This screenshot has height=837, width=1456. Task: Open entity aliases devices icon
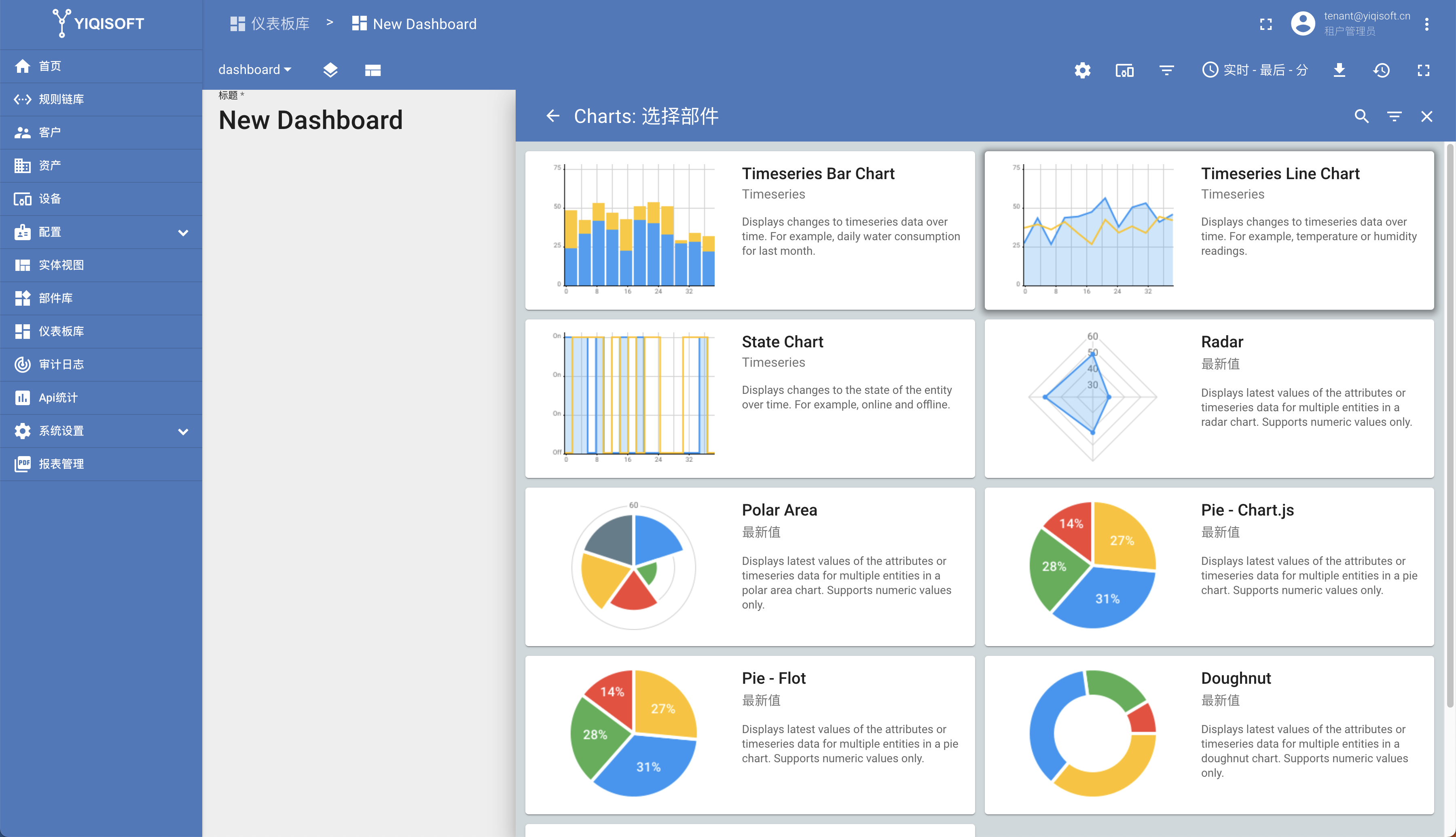pos(1124,70)
